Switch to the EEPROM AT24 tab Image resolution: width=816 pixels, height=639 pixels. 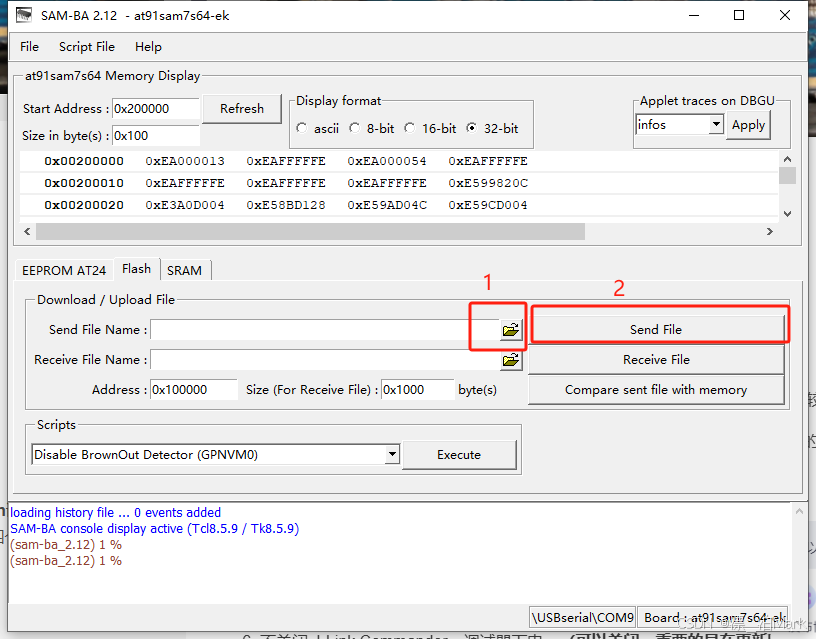coord(63,270)
